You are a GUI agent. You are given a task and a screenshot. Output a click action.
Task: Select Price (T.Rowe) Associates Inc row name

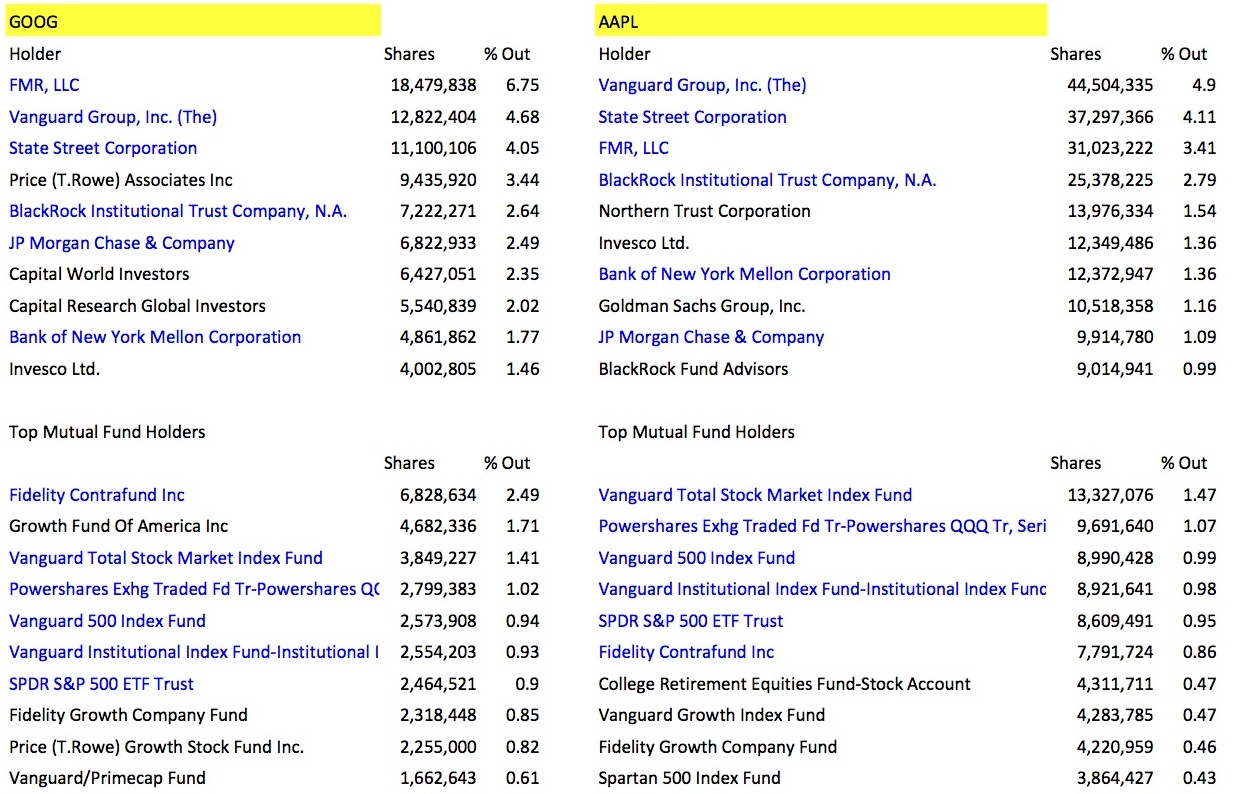coord(121,180)
